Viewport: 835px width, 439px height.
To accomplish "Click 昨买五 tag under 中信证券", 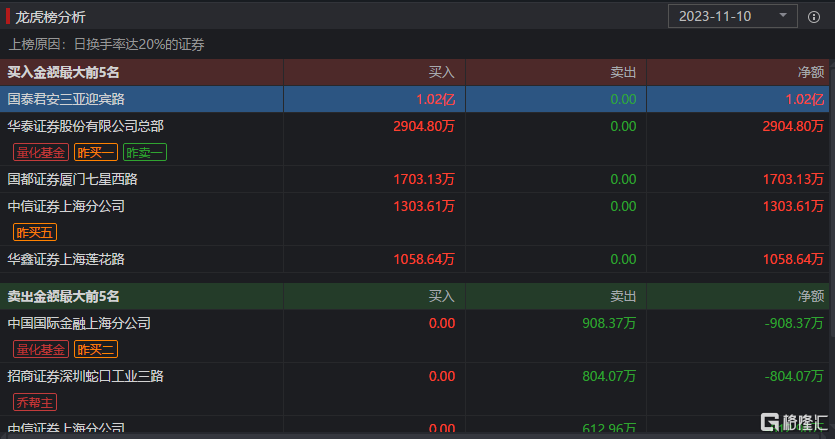I will click(x=35, y=232).
